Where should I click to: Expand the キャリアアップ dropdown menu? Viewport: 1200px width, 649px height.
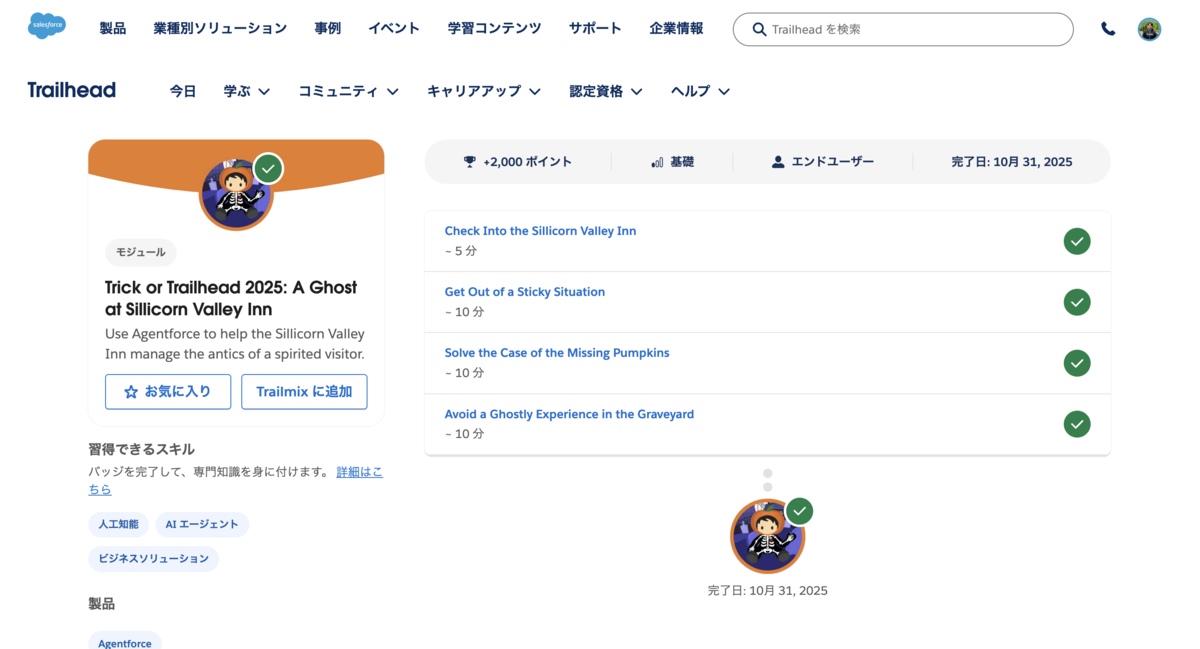484,91
